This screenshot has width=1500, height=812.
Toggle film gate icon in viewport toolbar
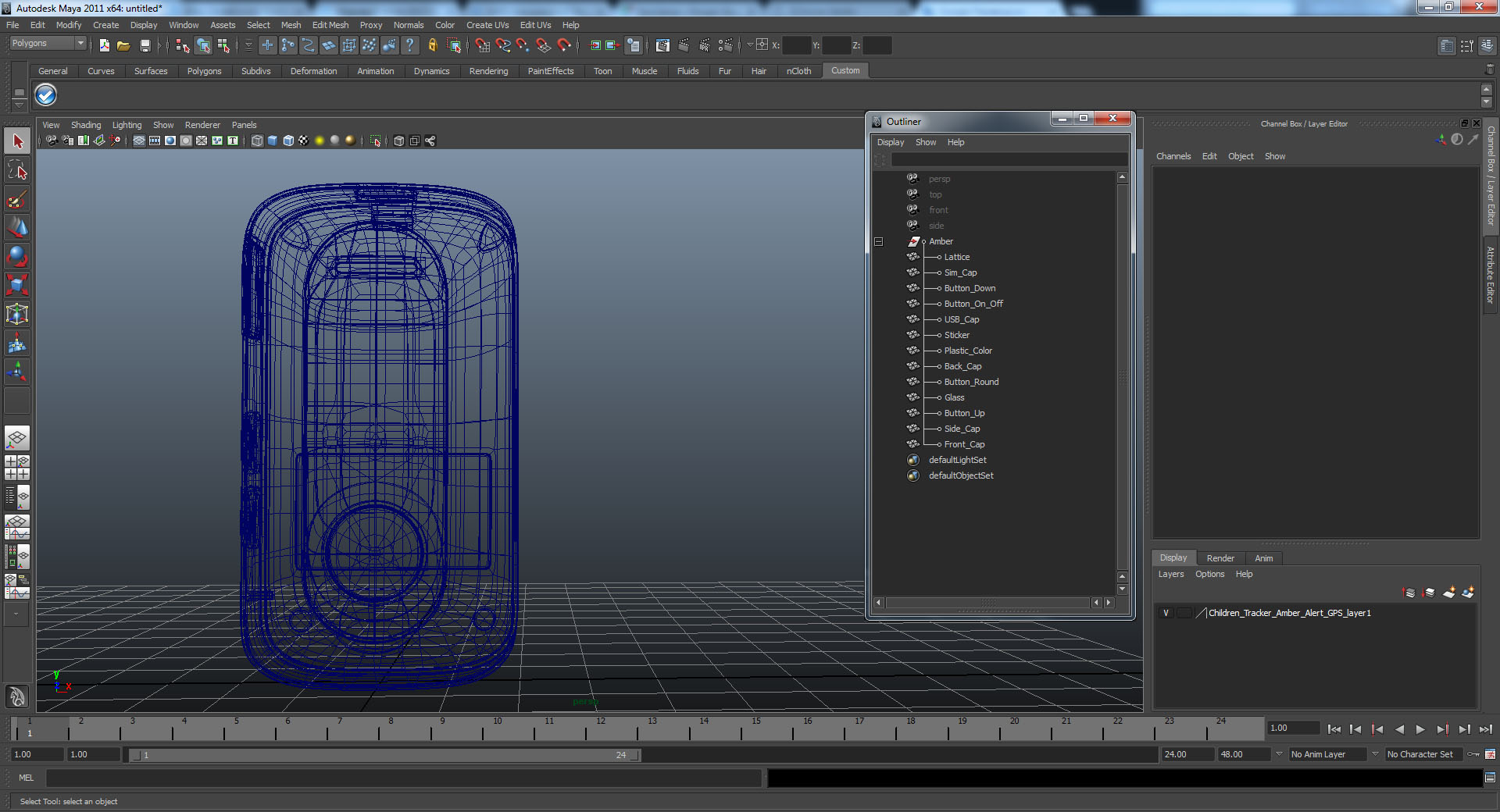(155, 141)
